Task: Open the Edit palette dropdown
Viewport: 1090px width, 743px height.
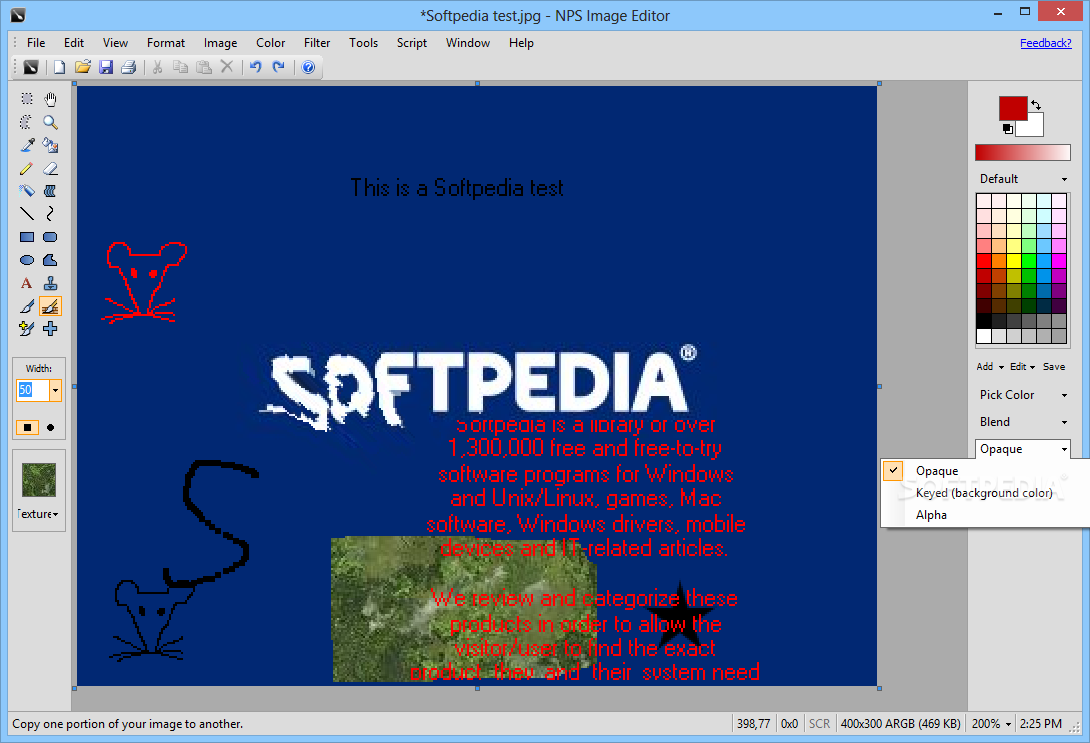Action: tap(1023, 366)
